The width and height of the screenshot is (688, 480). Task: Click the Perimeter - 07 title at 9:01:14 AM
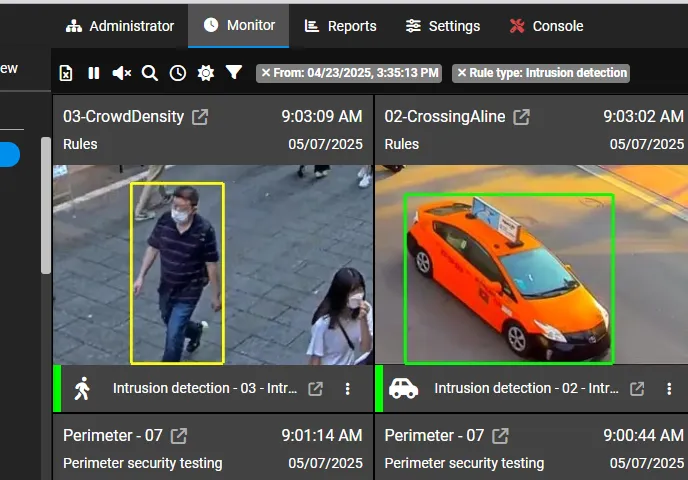[x=113, y=436]
